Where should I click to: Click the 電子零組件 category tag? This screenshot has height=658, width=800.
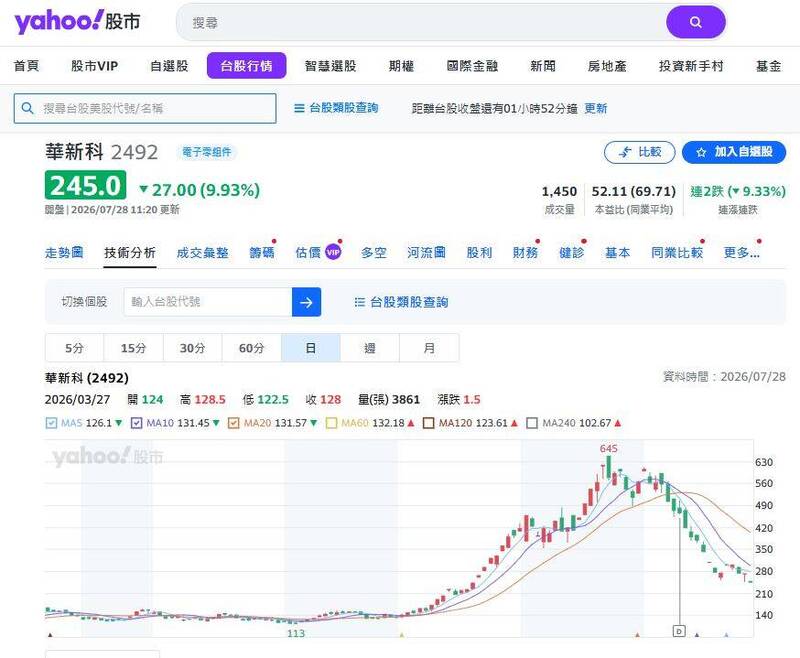[207, 152]
